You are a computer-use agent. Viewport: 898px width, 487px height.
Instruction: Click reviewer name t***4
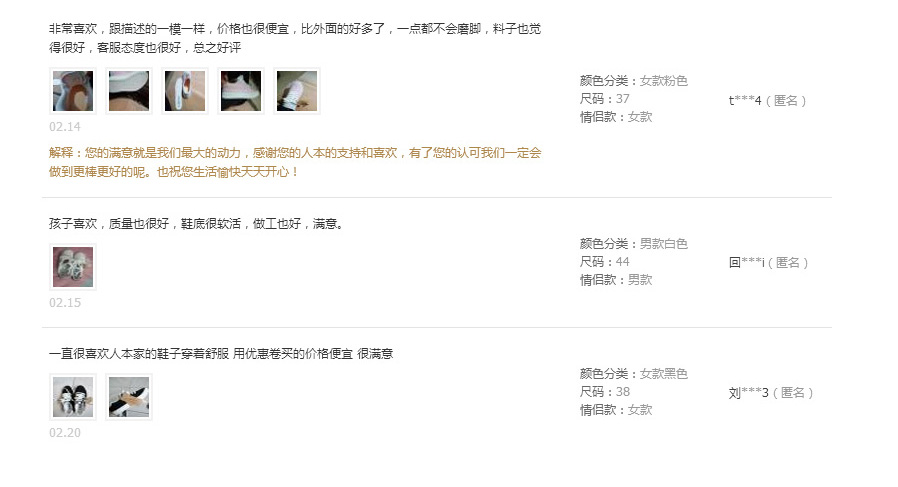(745, 101)
